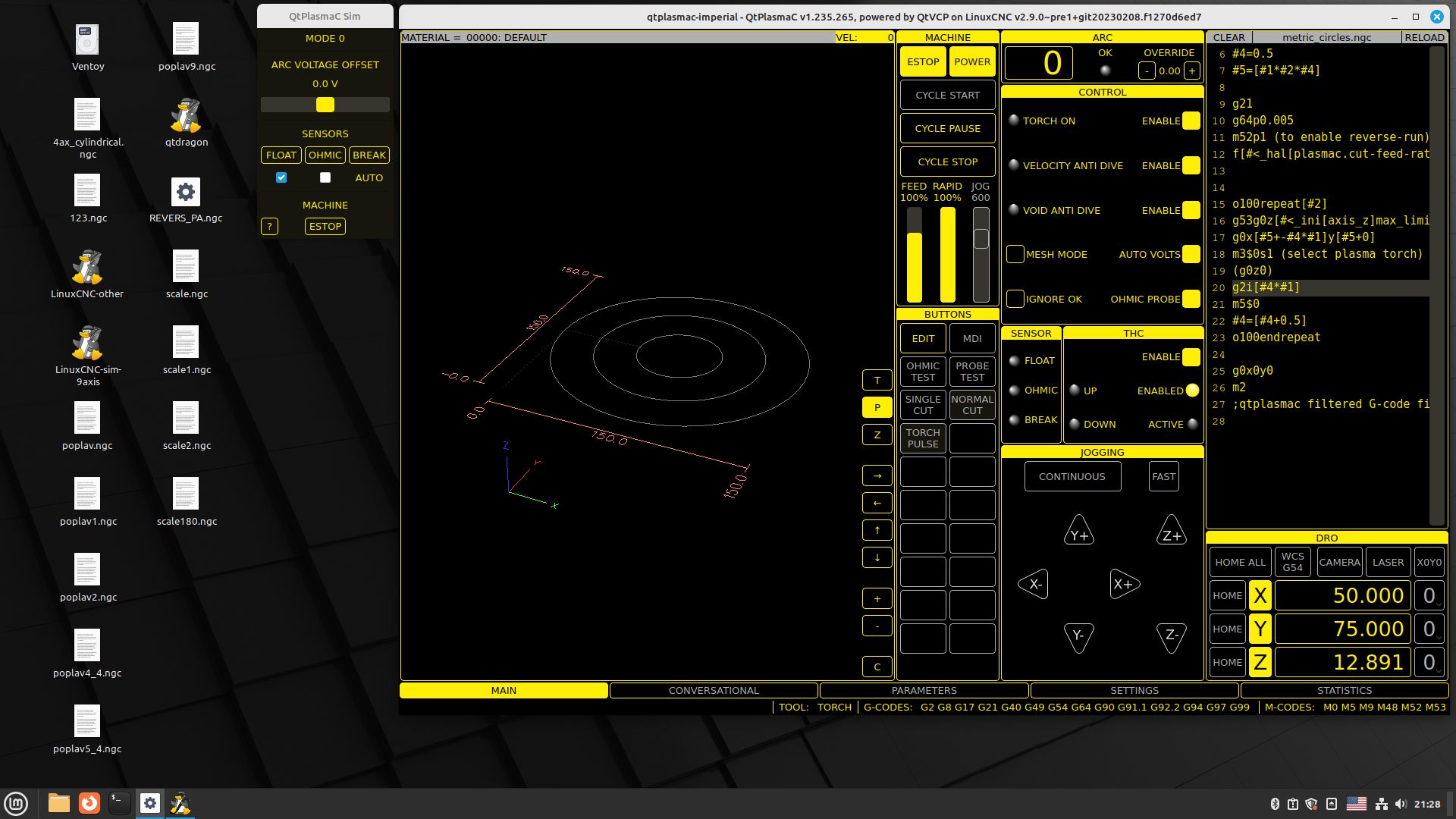Click the Continuous jog mode button
This screenshot has height=819, width=1456.
coord(1072,476)
